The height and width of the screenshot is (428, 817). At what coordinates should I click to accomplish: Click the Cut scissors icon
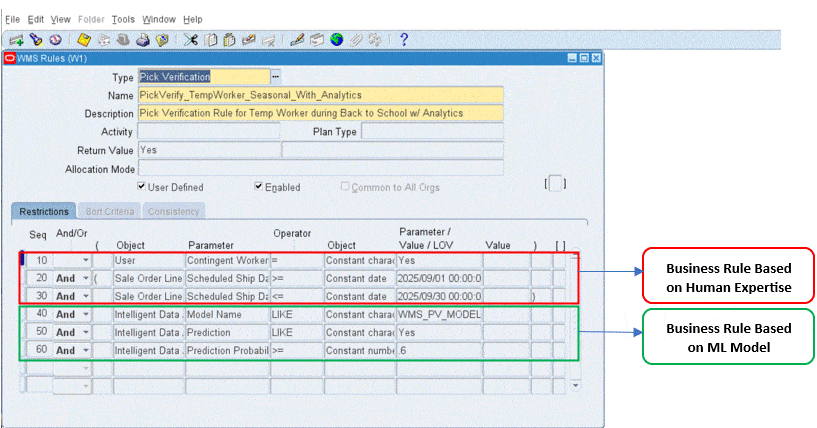[x=191, y=40]
